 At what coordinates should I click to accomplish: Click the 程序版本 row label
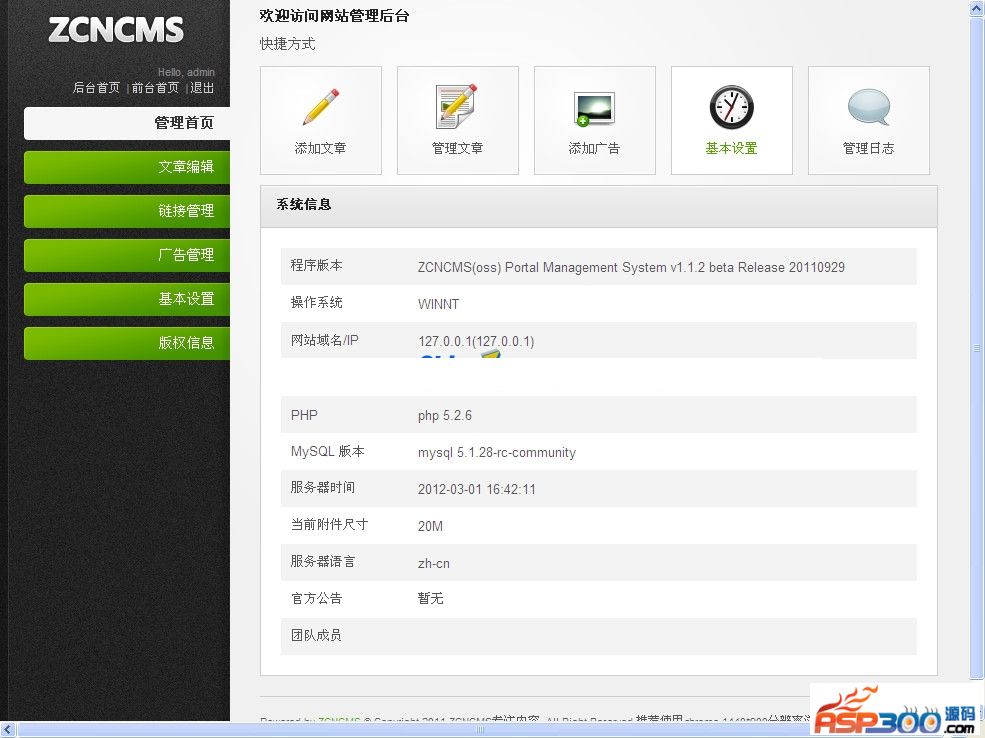[317, 266]
